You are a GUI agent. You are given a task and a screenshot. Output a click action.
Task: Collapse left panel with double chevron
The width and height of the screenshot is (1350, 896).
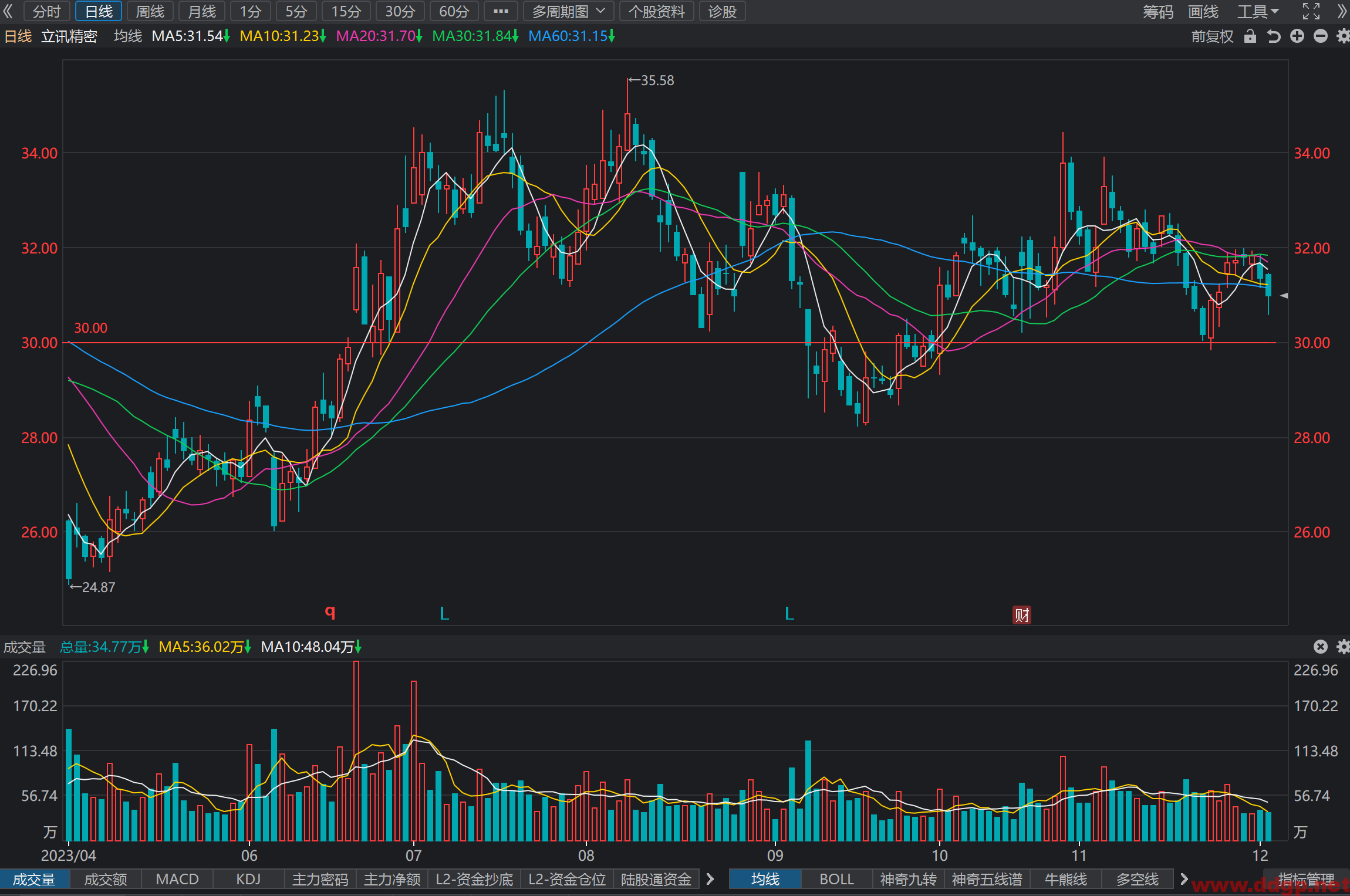coord(8,11)
